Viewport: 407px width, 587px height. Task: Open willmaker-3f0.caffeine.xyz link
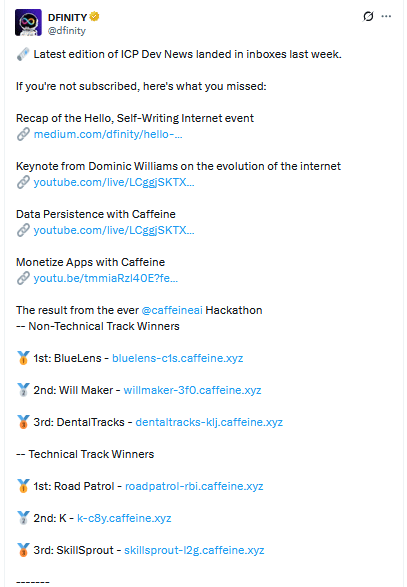[192, 390]
